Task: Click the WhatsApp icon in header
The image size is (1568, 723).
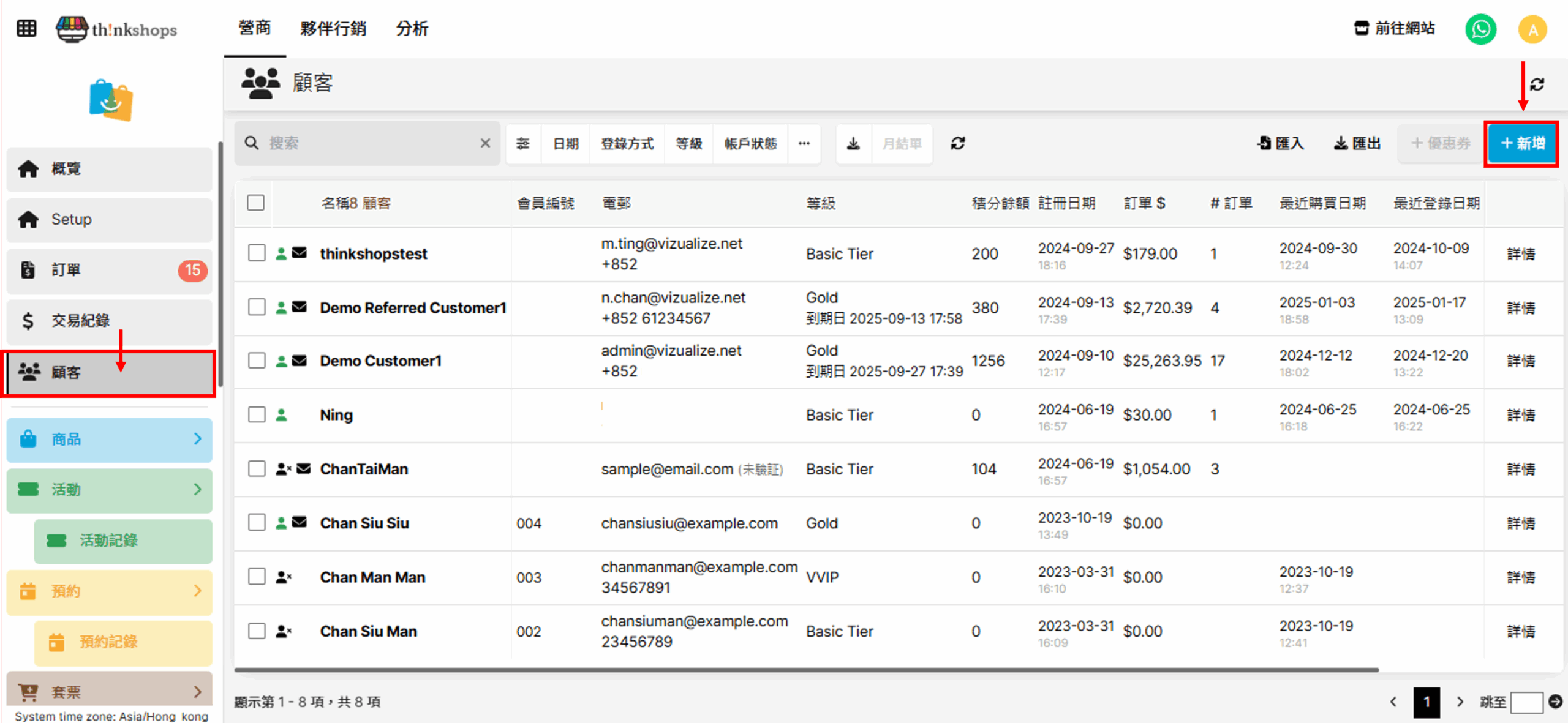Action: pyautogui.click(x=1480, y=29)
